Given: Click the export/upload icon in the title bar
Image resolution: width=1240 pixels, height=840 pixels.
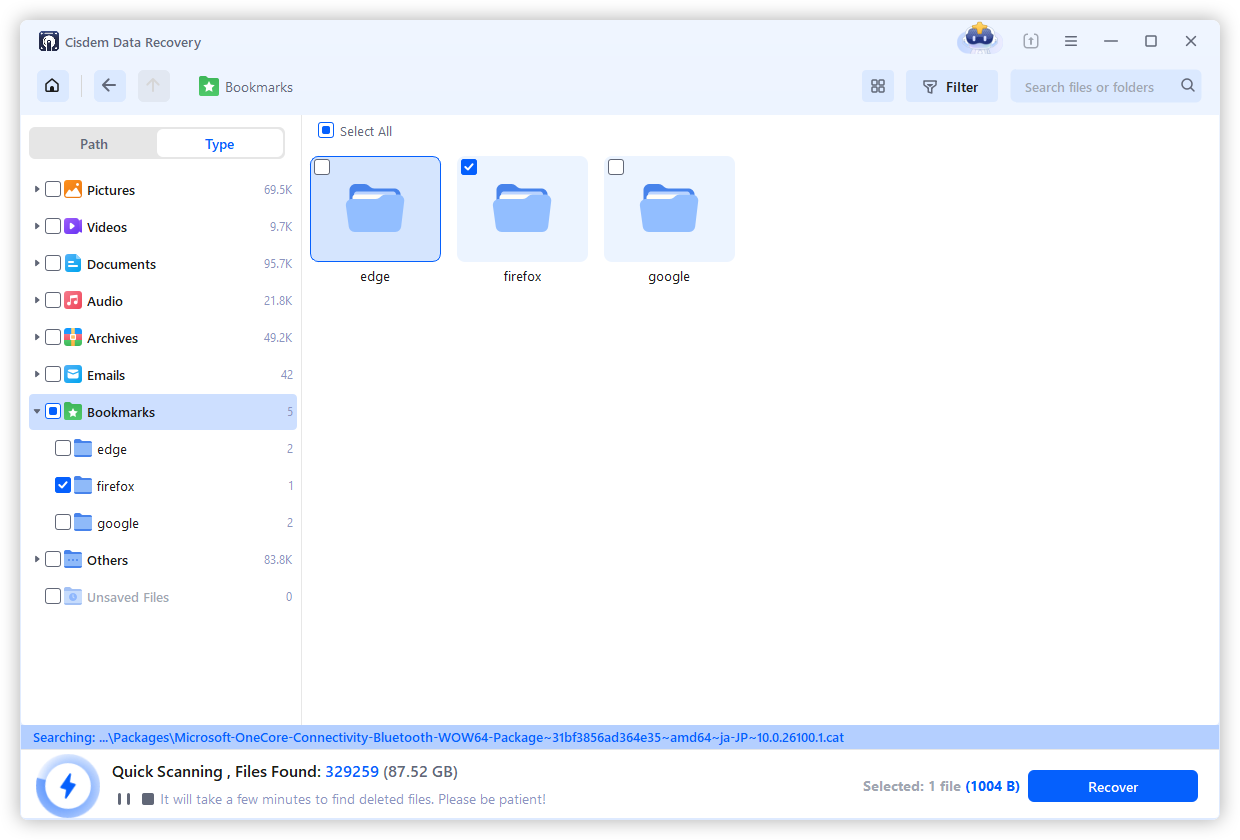Looking at the screenshot, I should tap(1030, 40).
